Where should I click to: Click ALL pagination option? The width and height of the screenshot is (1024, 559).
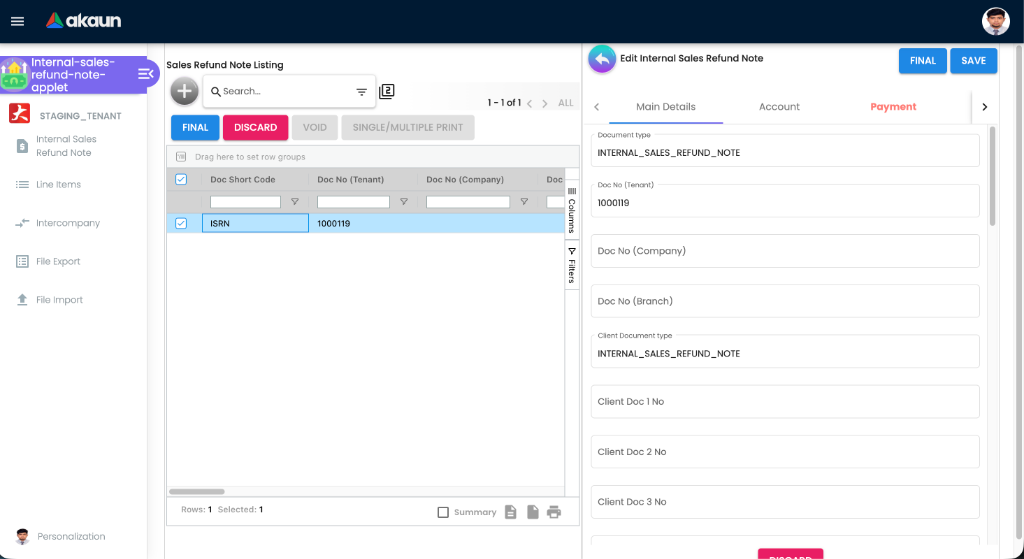click(x=566, y=103)
